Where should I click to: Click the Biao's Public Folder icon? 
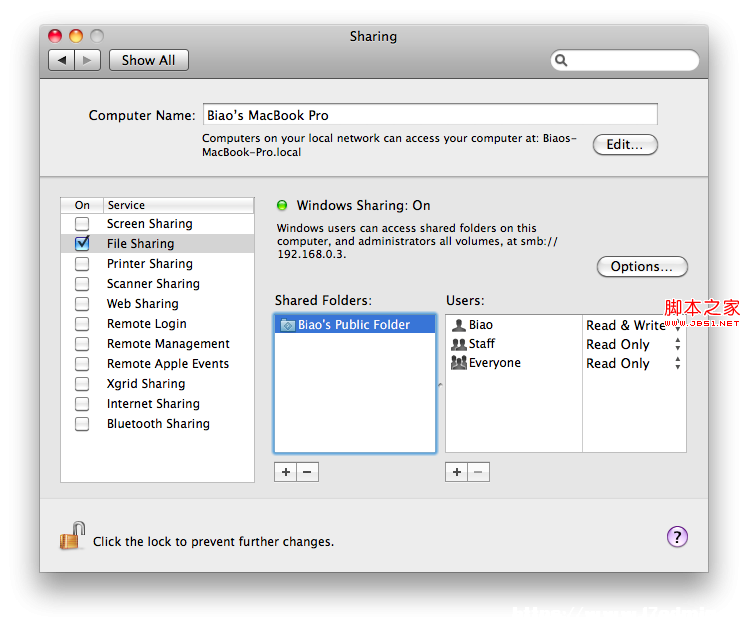[x=287, y=325]
